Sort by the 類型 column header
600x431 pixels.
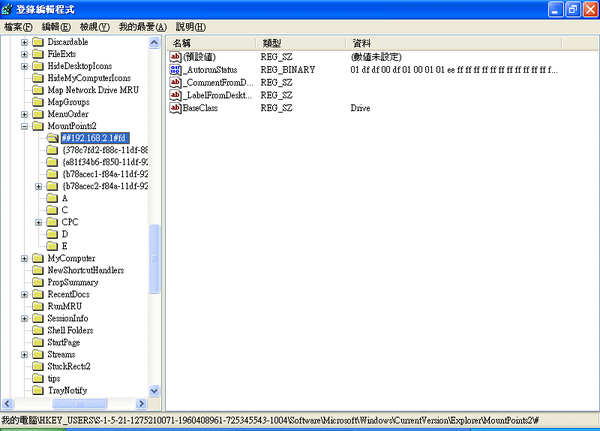301,43
